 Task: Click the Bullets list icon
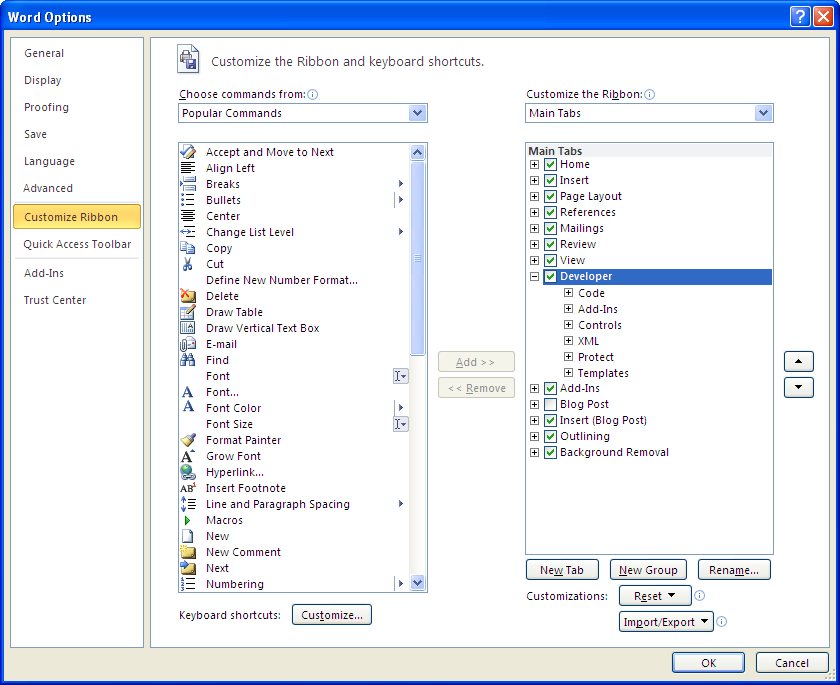pos(188,200)
